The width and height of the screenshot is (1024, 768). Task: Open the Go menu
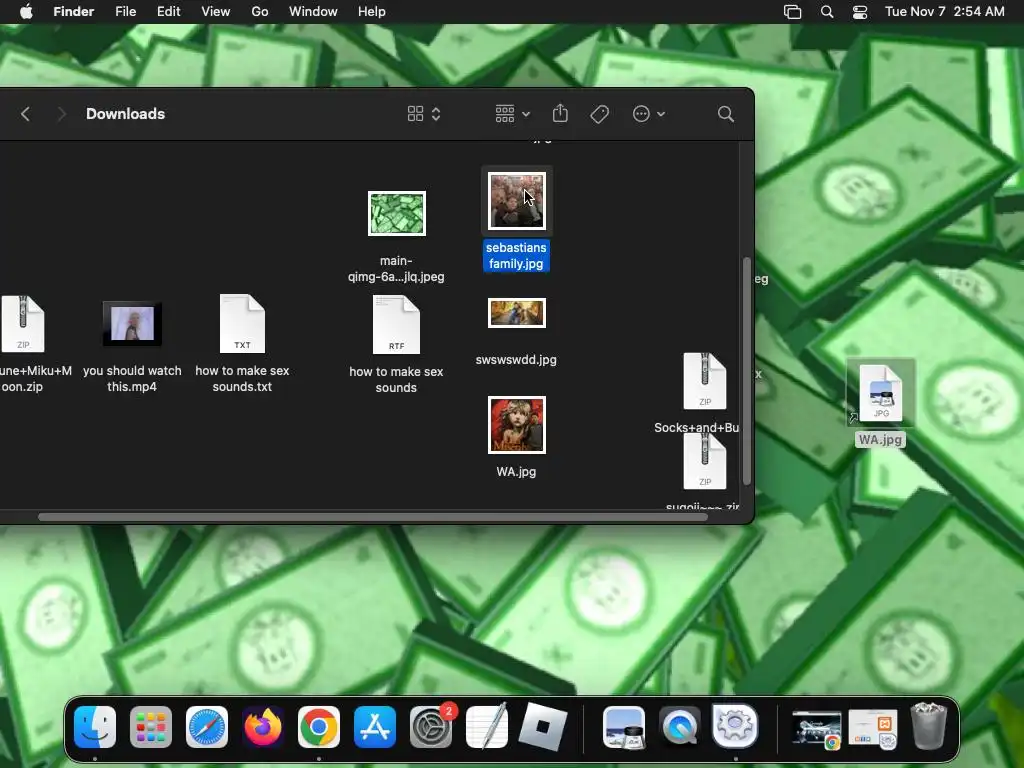coord(260,12)
